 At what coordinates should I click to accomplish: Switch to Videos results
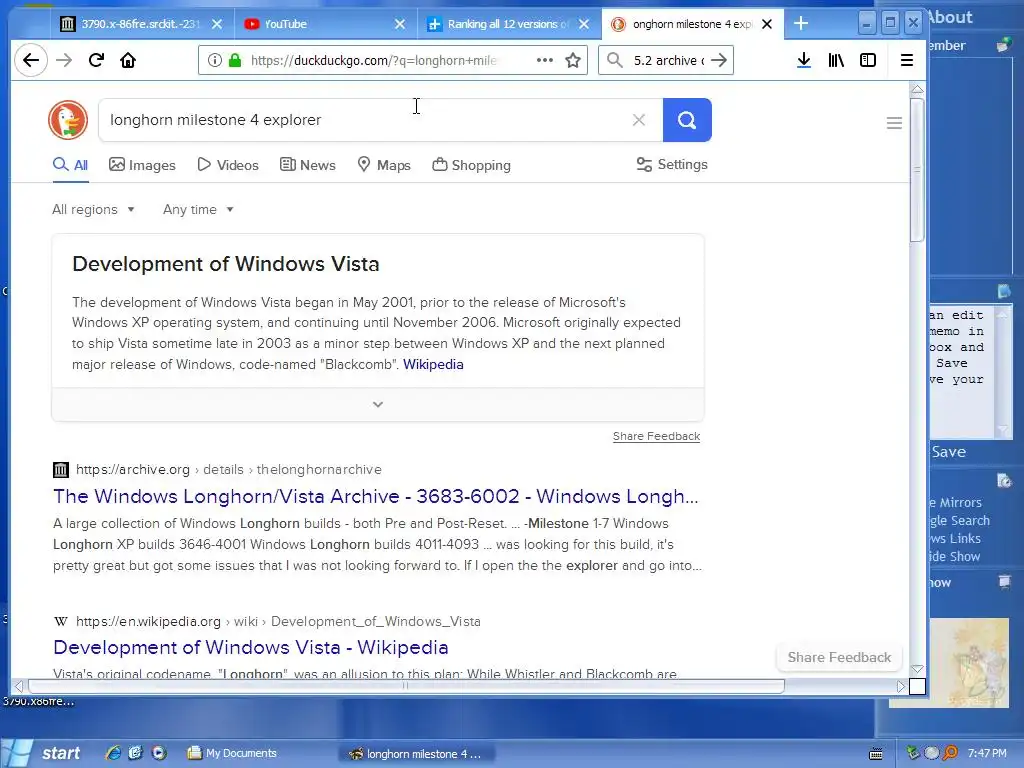(x=228, y=165)
